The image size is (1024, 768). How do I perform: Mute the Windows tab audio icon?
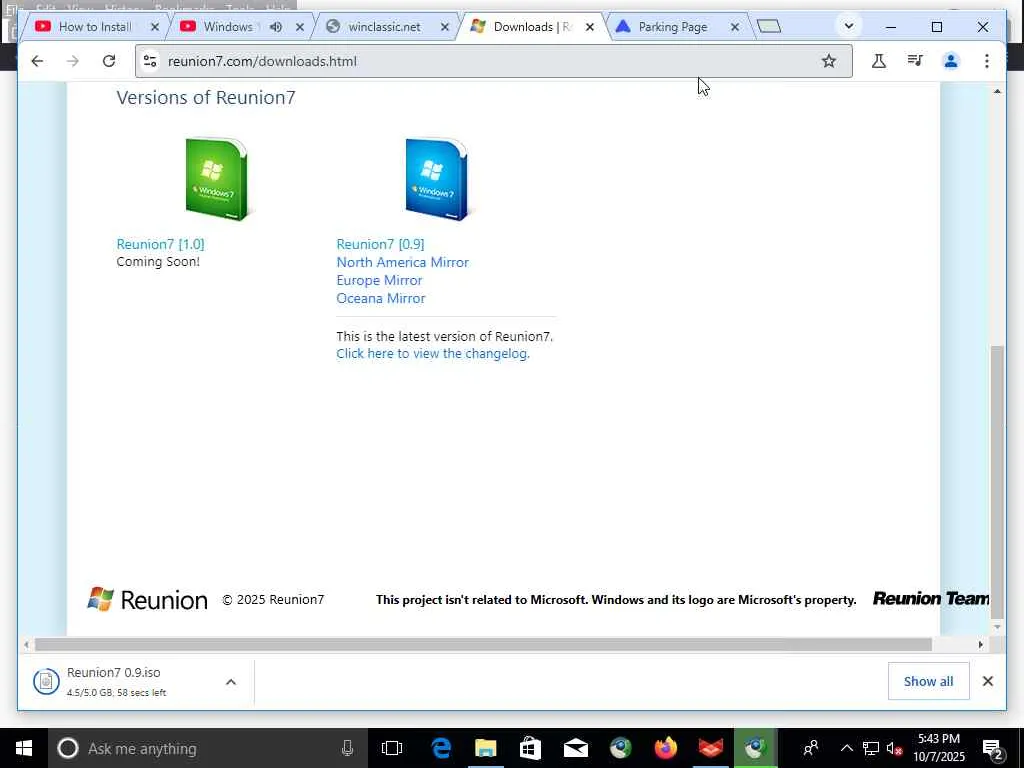click(x=276, y=27)
